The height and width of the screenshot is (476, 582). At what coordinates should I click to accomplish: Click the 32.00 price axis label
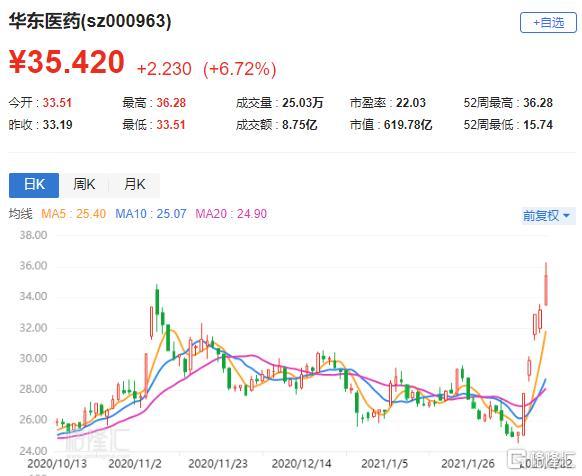click(x=33, y=328)
